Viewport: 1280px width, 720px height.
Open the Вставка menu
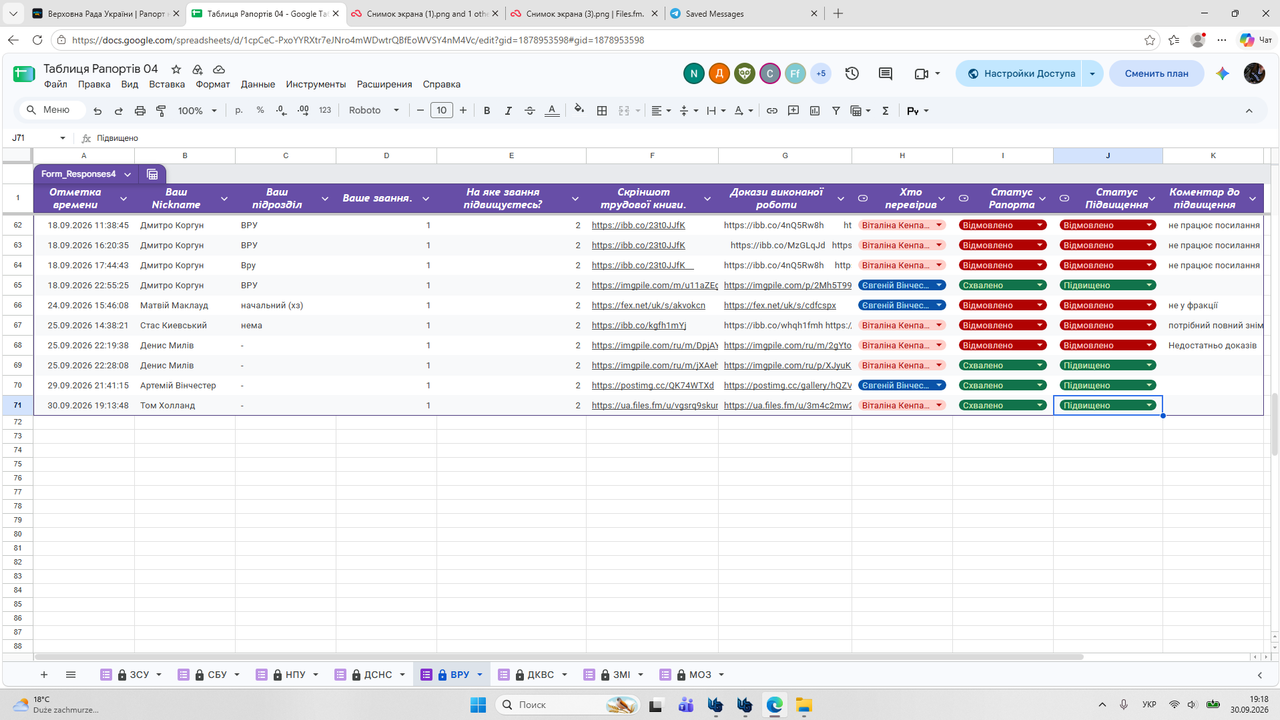(167, 85)
